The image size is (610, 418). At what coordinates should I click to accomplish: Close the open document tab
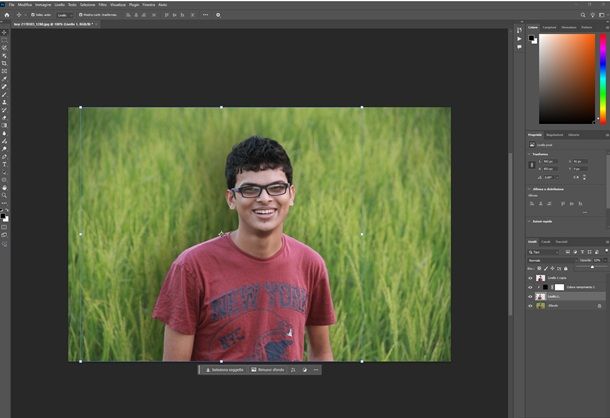[96, 24]
